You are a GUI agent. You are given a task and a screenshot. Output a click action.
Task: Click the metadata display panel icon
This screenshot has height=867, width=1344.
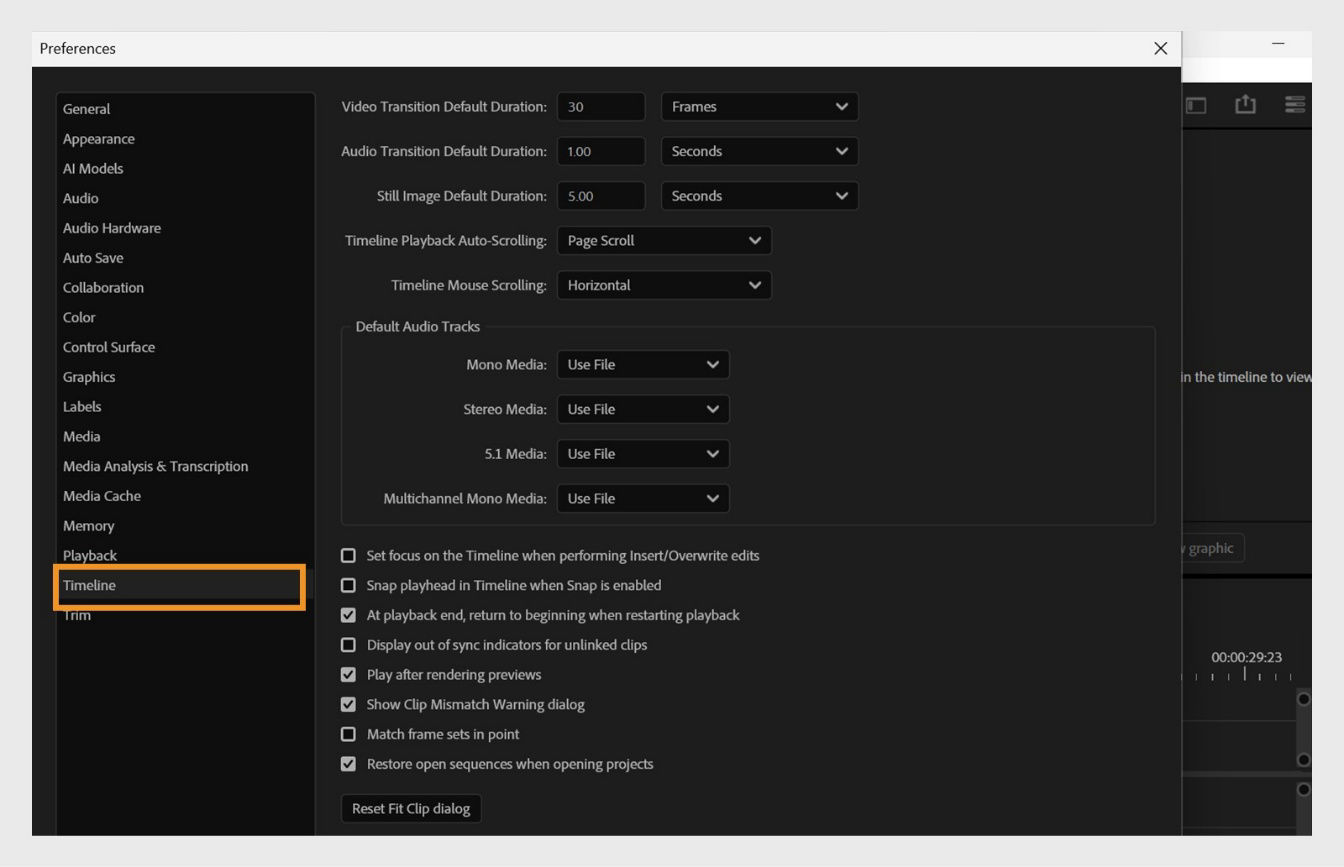pos(1197,103)
